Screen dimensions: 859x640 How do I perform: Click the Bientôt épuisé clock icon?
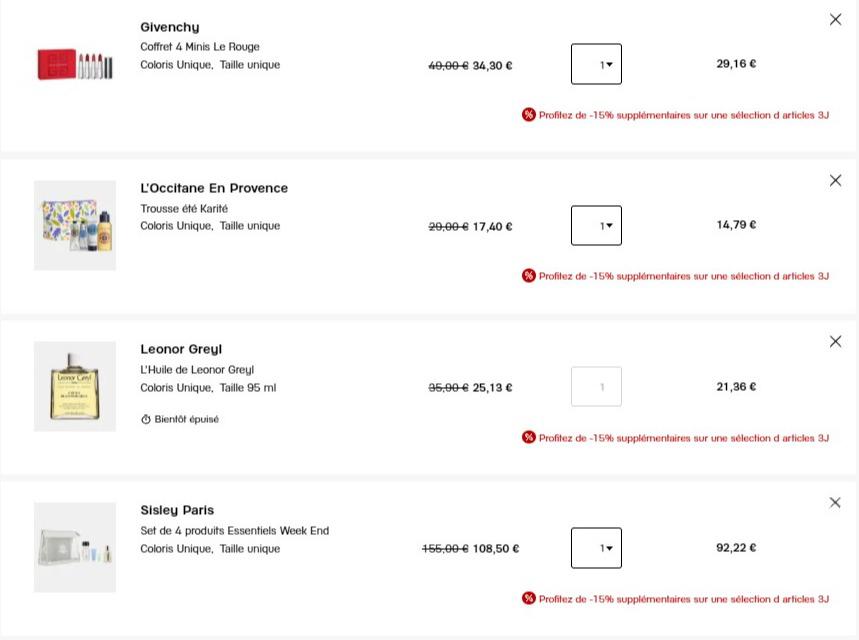pyautogui.click(x=146, y=419)
